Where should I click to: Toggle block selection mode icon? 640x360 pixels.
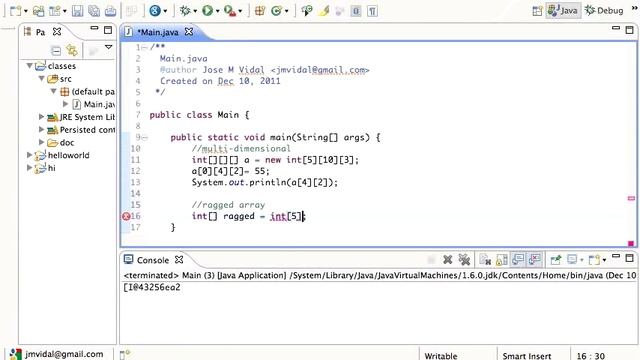(x=356, y=11)
